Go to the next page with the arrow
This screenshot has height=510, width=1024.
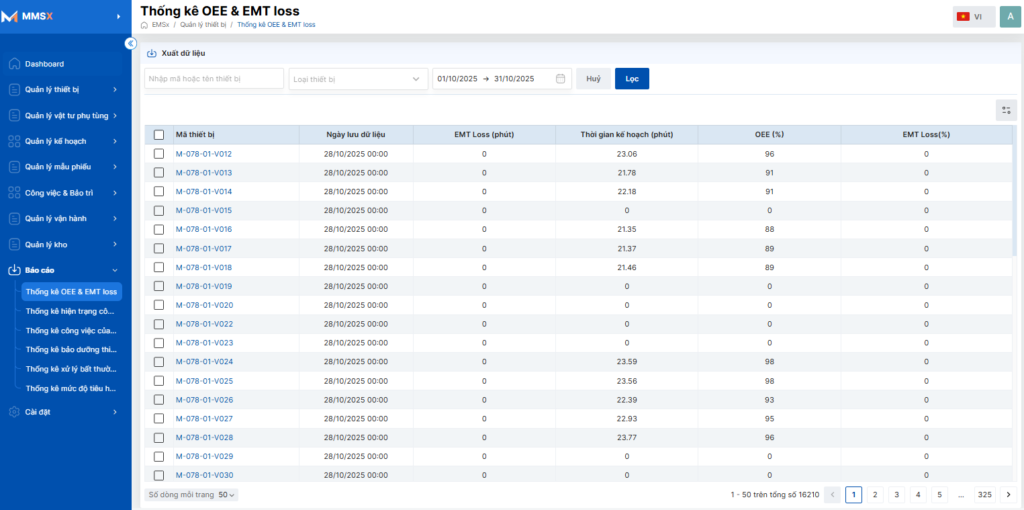click(x=1009, y=495)
